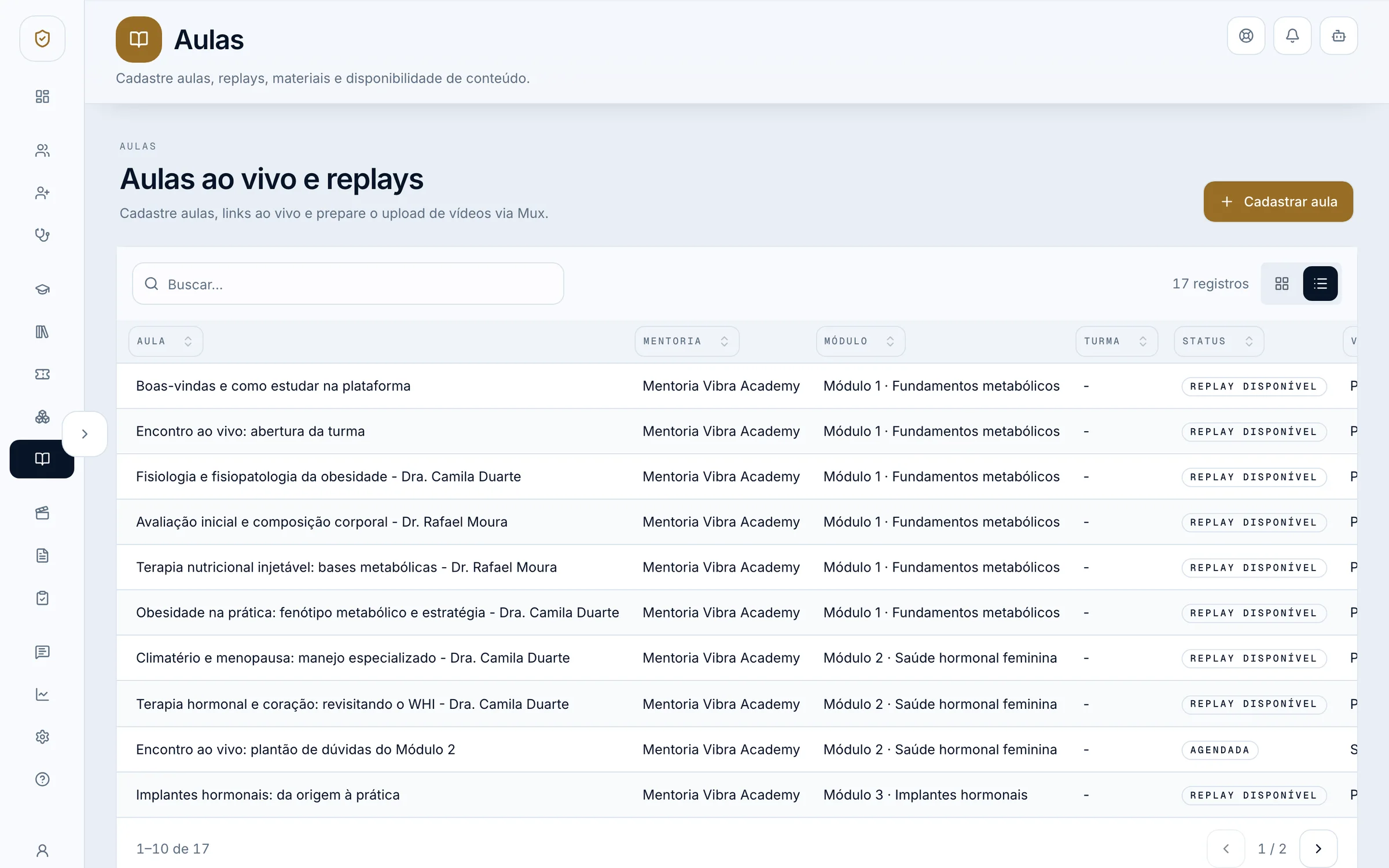
Task: Click the AGENDADA status badge
Action: click(x=1219, y=750)
